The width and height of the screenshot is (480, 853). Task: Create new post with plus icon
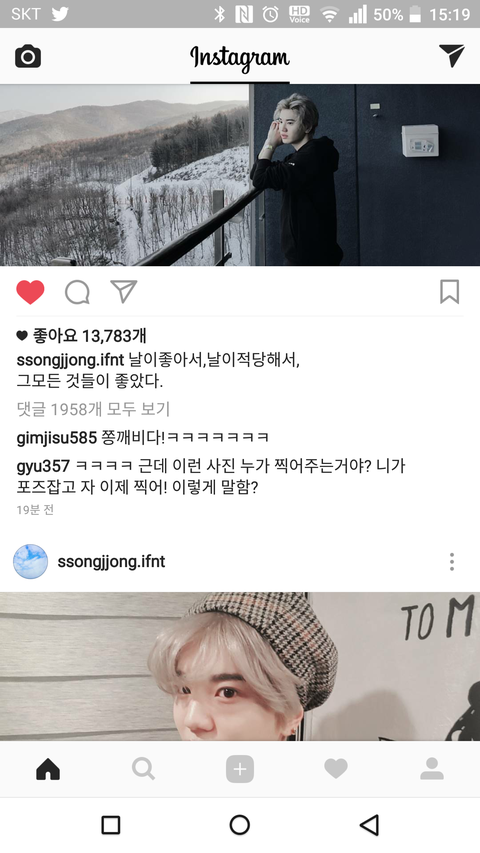(x=240, y=769)
